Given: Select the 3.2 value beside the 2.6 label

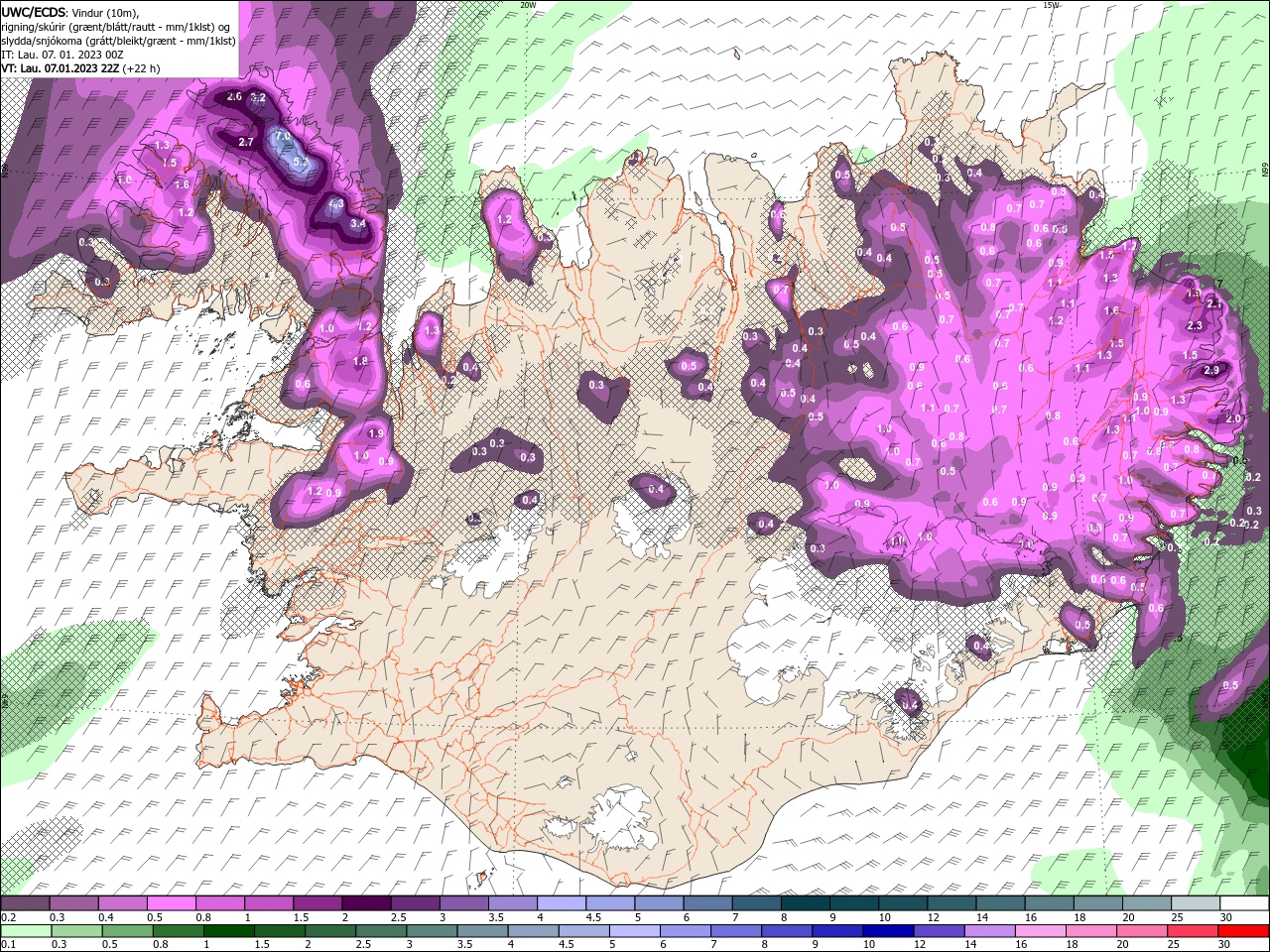Looking at the screenshot, I should [258, 98].
